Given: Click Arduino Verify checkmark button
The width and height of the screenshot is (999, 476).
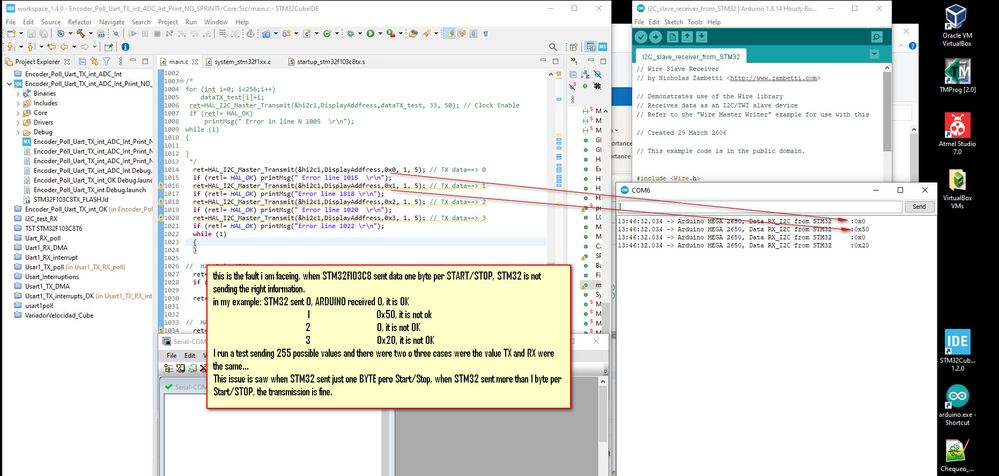Looking at the screenshot, I should (x=640, y=37).
